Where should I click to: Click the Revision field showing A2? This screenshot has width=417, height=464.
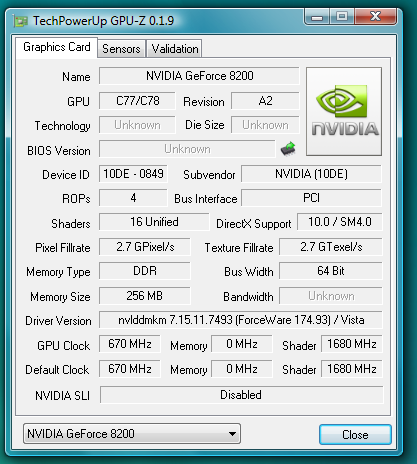[x=265, y=101]
